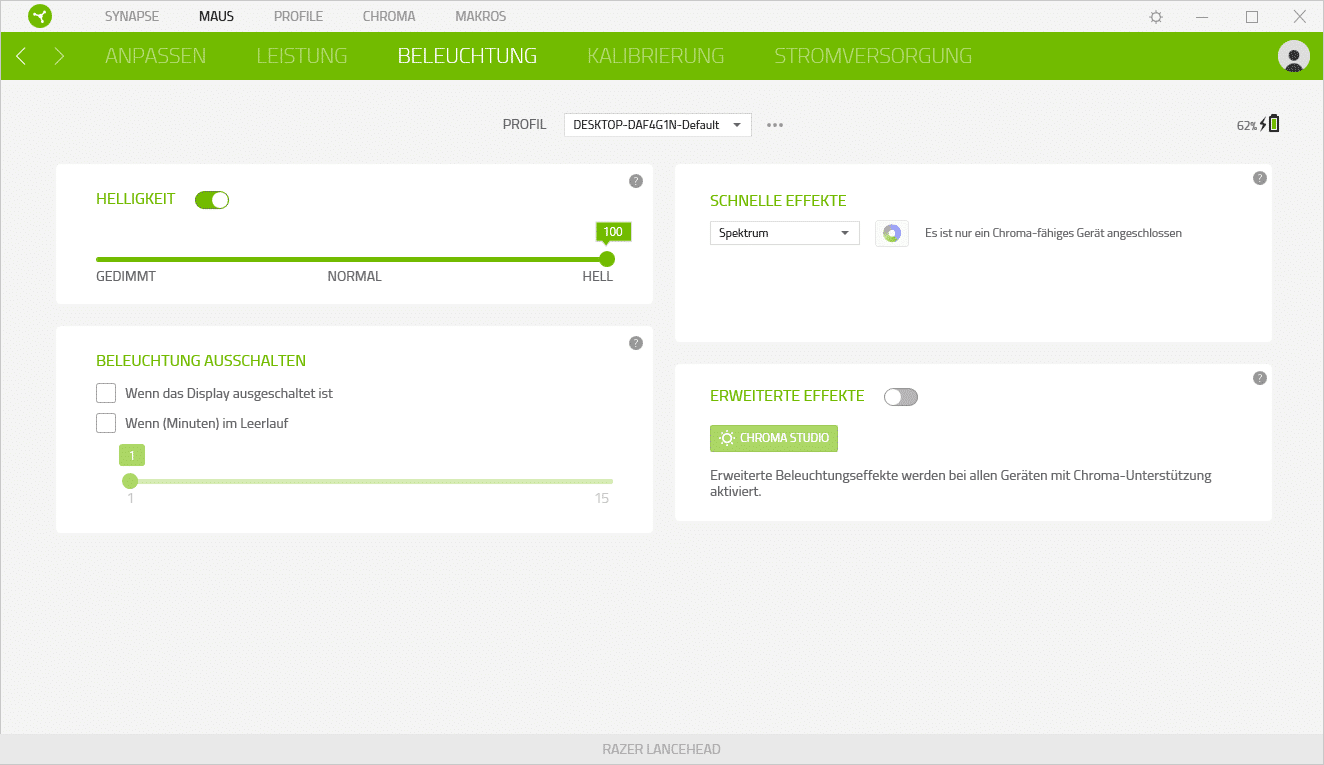The image size is (1324, 765).
Task: Click the Razer logo icon
Action: point(40,17)
